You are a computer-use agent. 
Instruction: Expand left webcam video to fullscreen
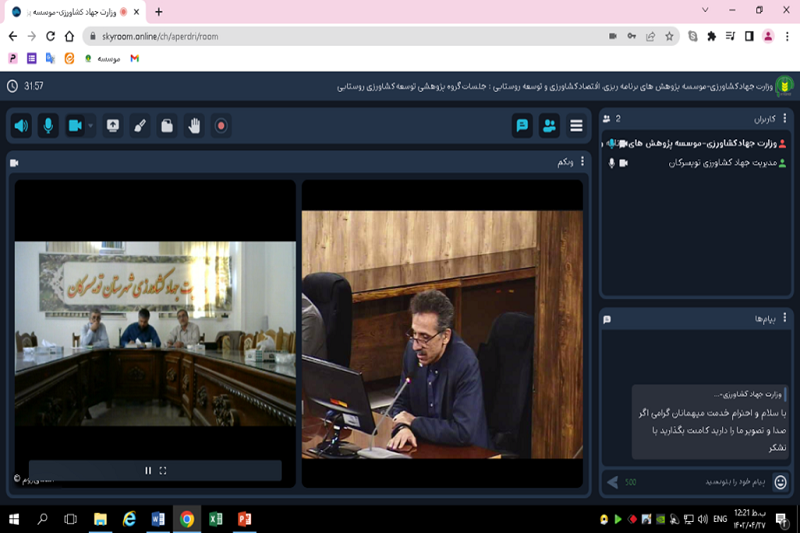coord(163,470)
